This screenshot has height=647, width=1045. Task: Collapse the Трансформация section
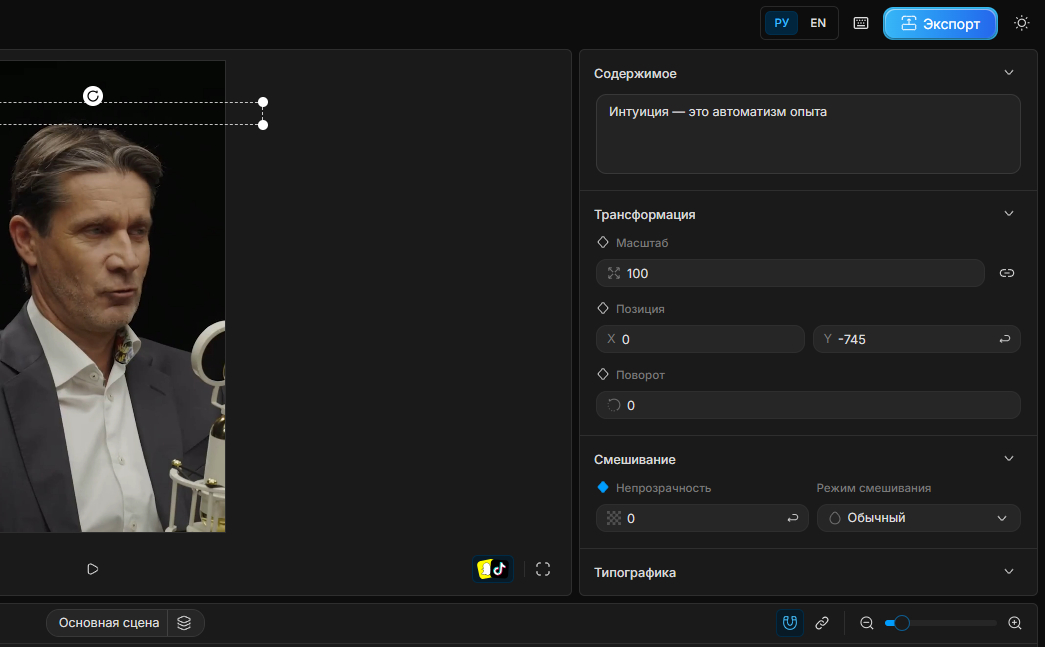(x=1009, y=214)
